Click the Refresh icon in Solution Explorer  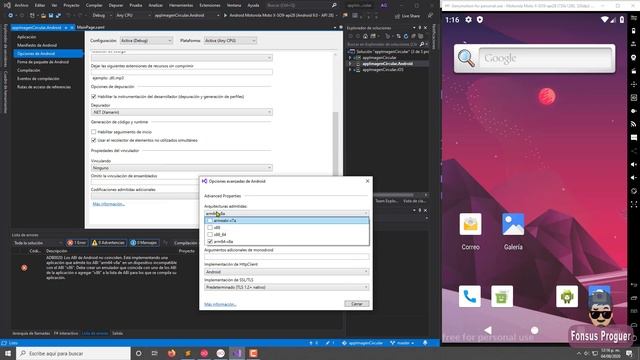point(406,36)
